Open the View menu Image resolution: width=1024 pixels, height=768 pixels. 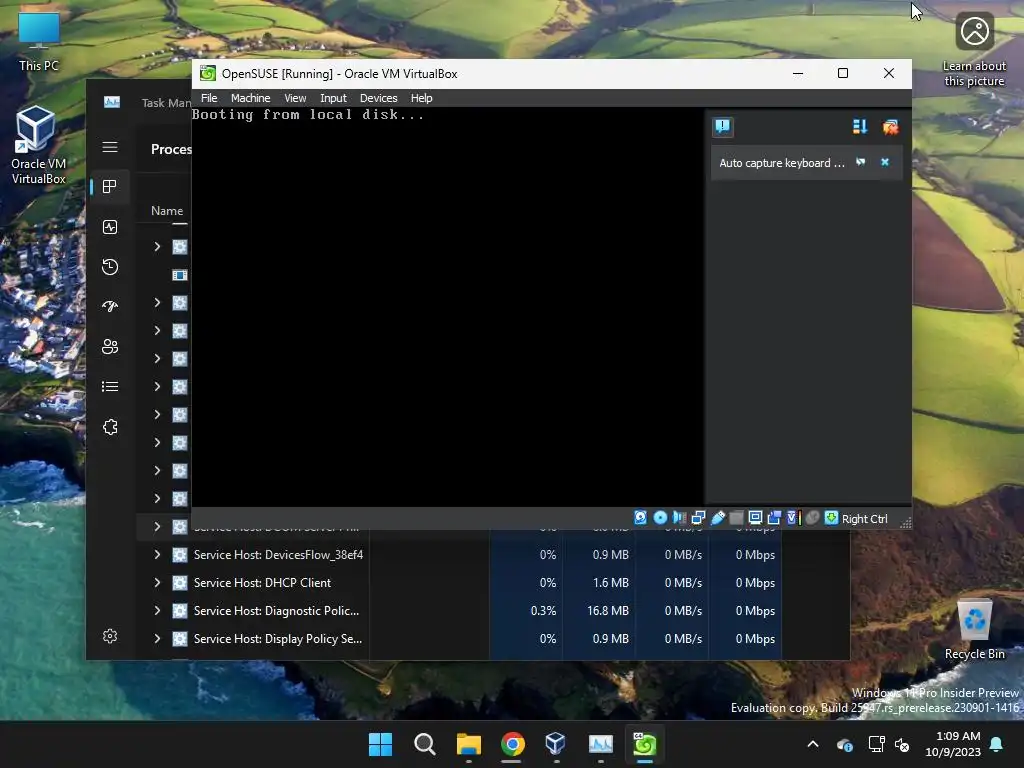coord(295,98)
